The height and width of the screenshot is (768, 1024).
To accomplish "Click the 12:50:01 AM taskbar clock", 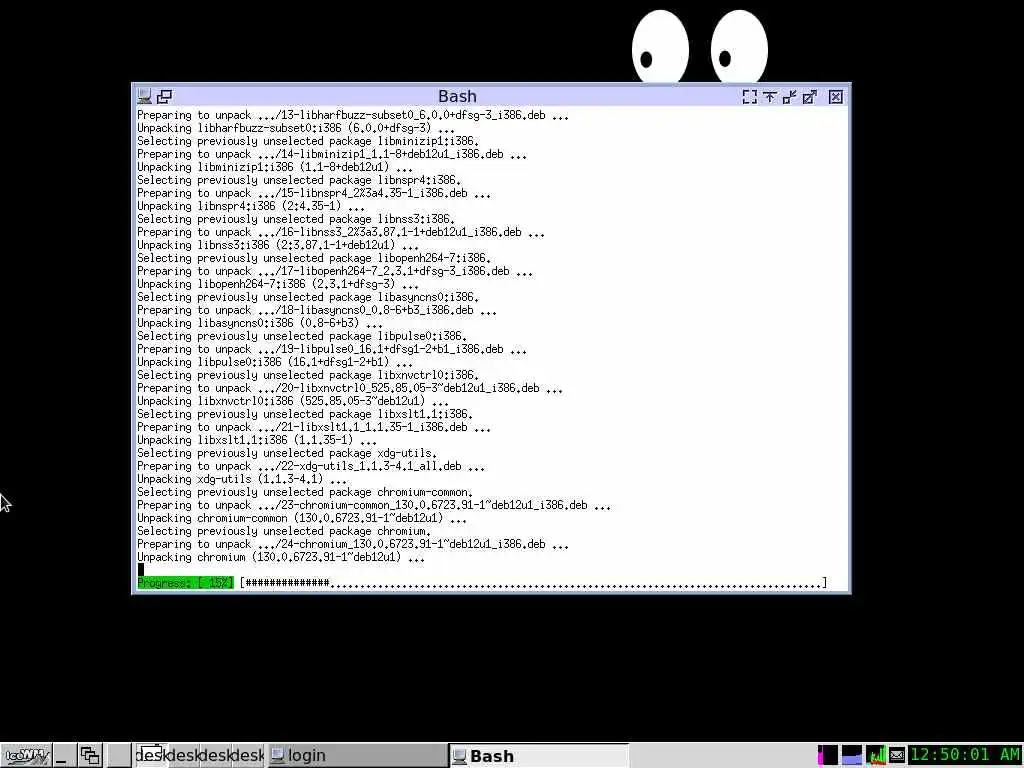I will (x=965, y=756).
